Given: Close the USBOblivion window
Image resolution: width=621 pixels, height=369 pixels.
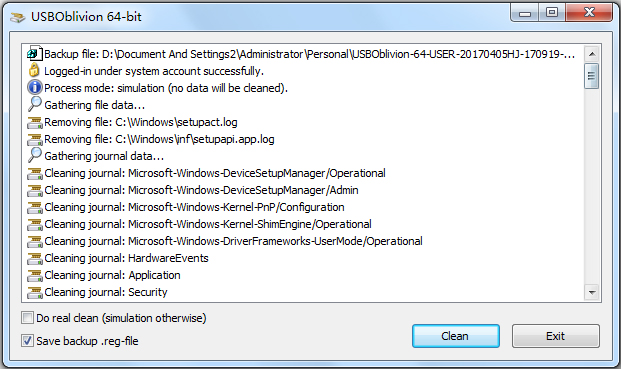Looking at the screenshot, I should click(589, 13).
